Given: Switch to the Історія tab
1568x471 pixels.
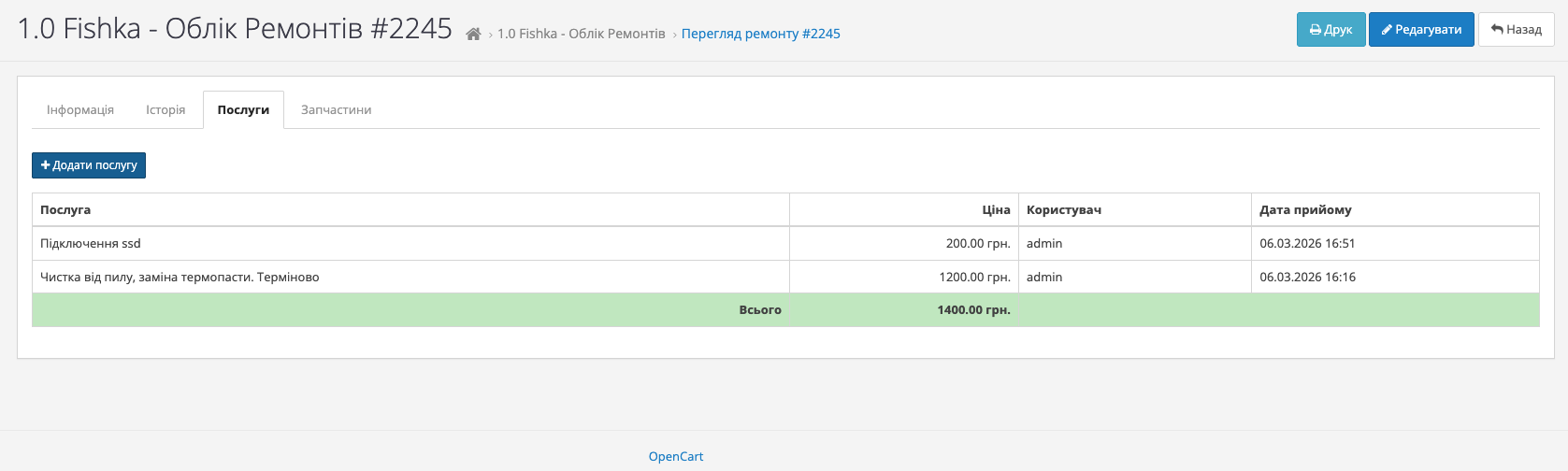Looking at the screenshot, I should (165, 109).
